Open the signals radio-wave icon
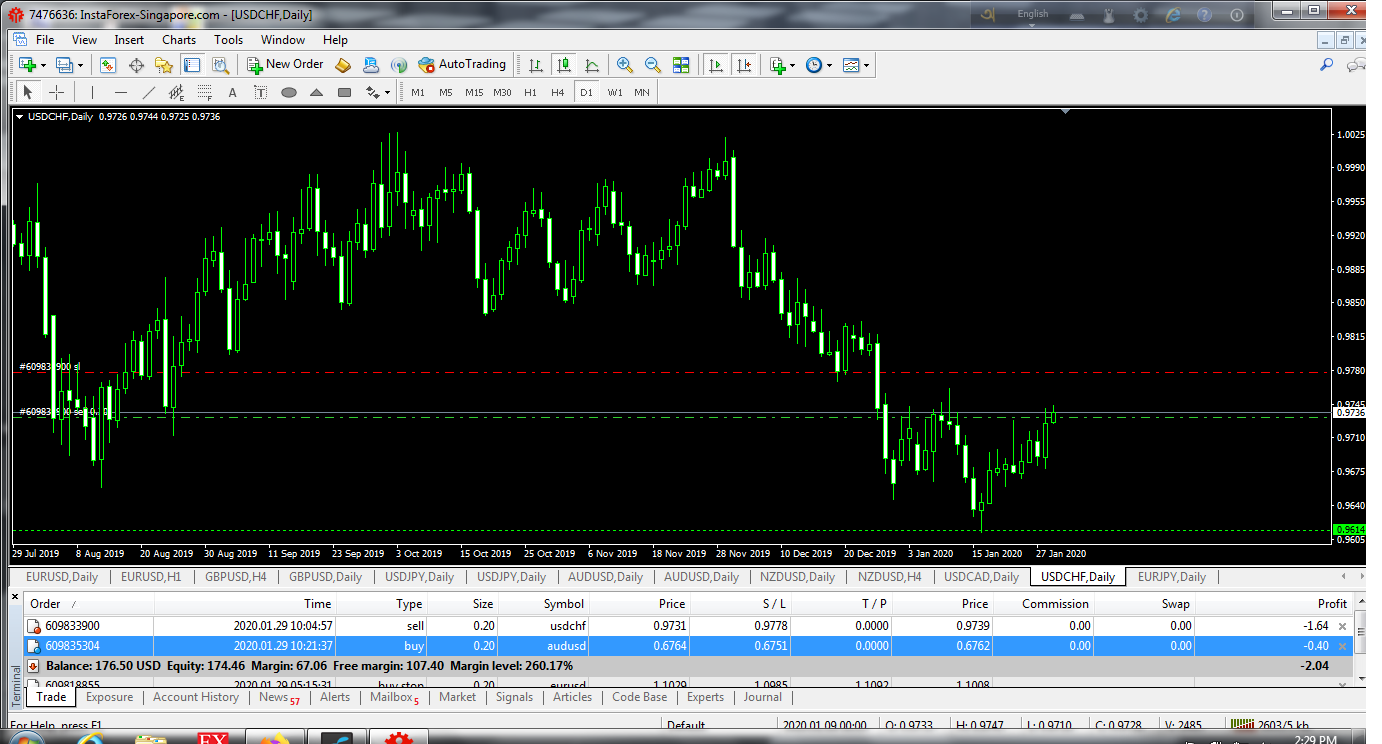1382x744 pixels. pos(398,65)
